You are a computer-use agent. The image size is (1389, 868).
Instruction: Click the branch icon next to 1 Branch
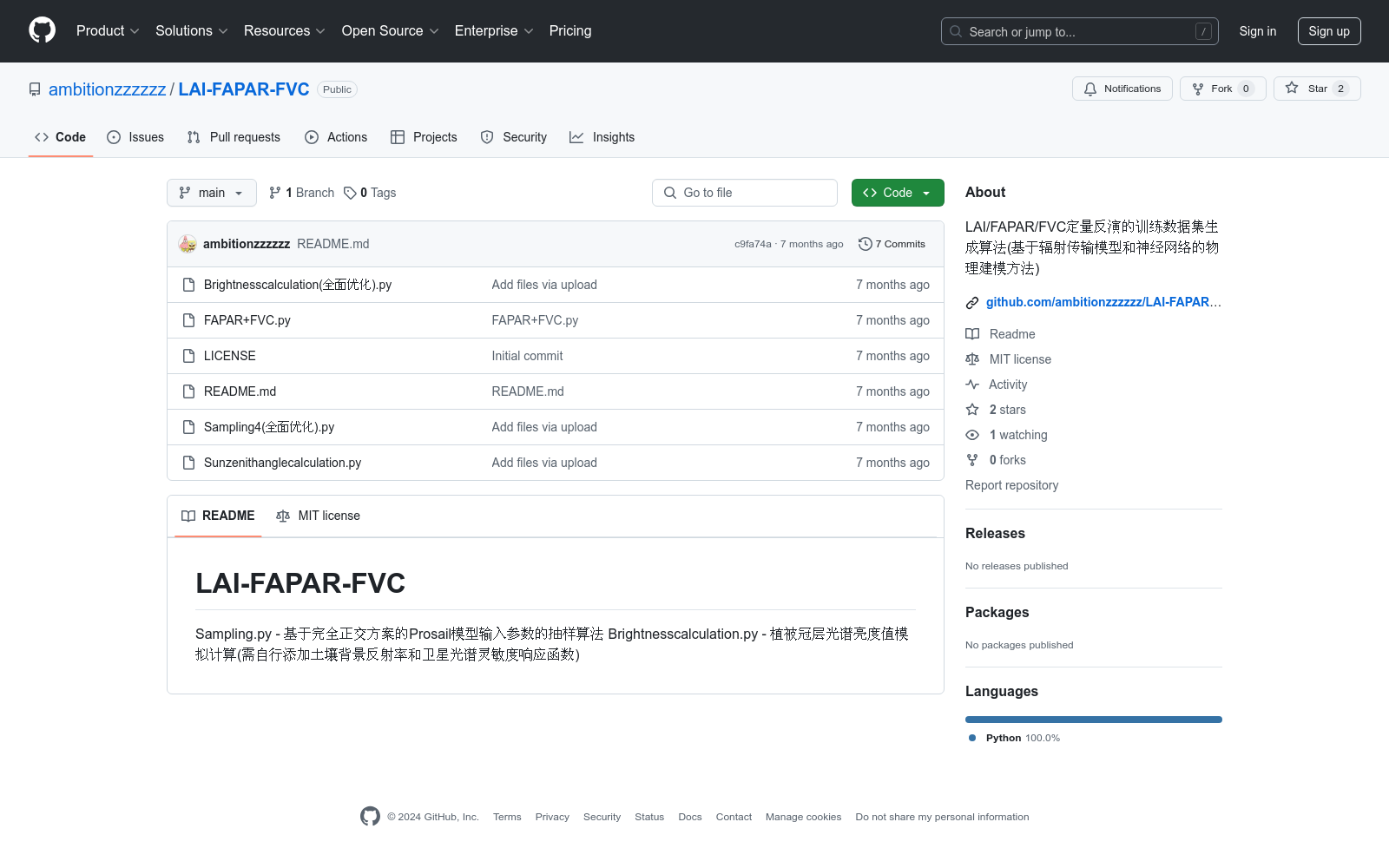tap(275, 193)
